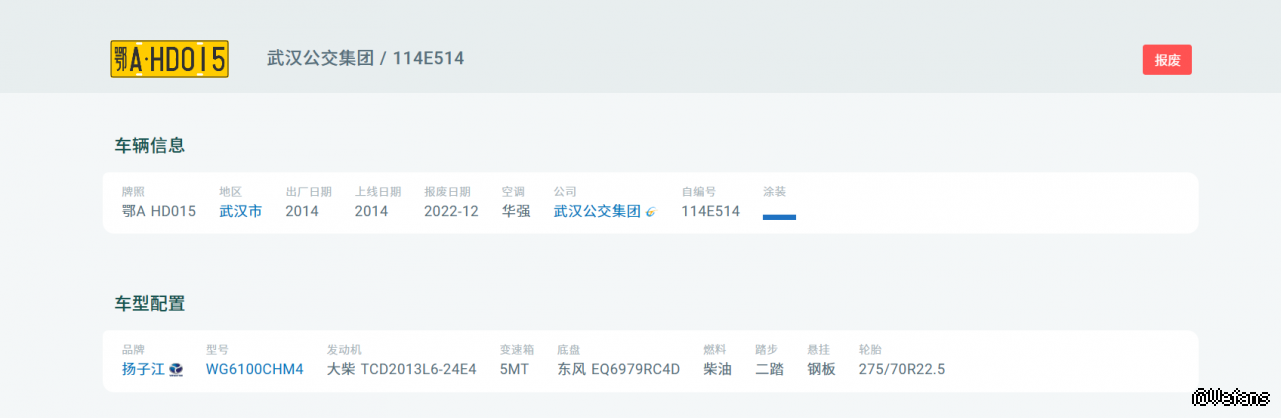This screenshot has height=418, width=1281.
Task: Click the 鄂A HD015 plate number text
Action: (x=159, y=211)
